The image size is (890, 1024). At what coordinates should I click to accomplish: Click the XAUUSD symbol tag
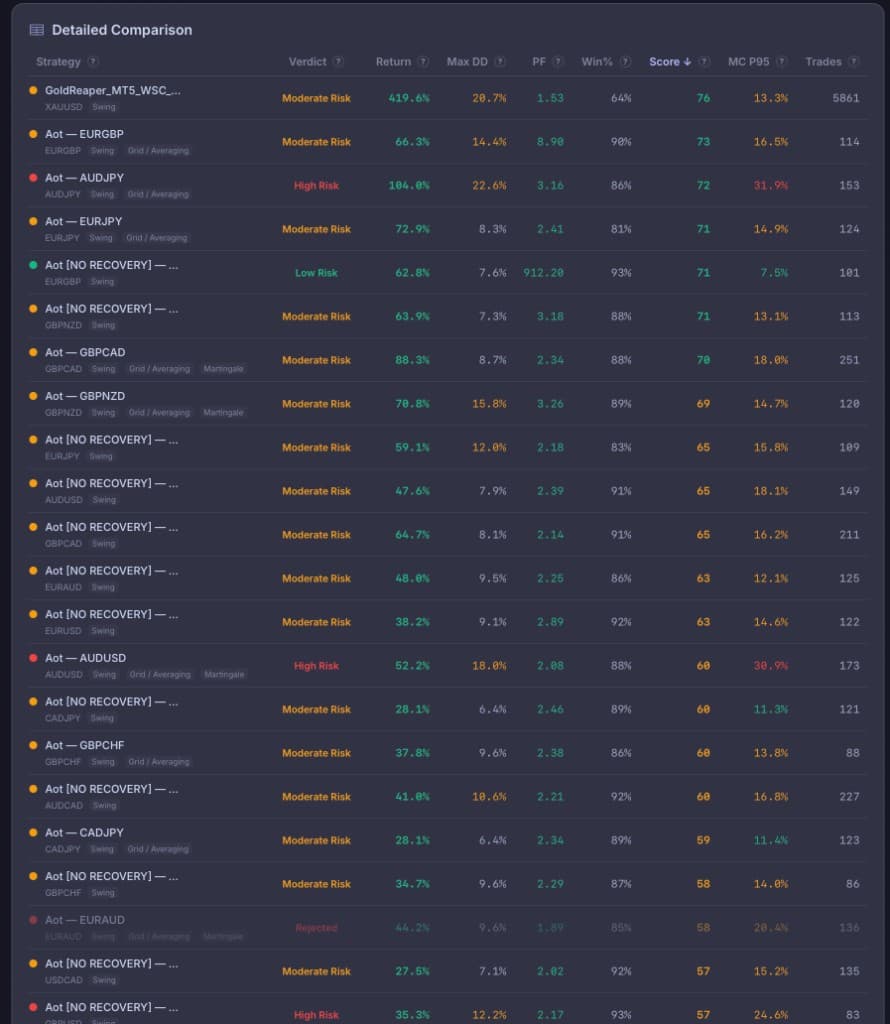point(63,107)
